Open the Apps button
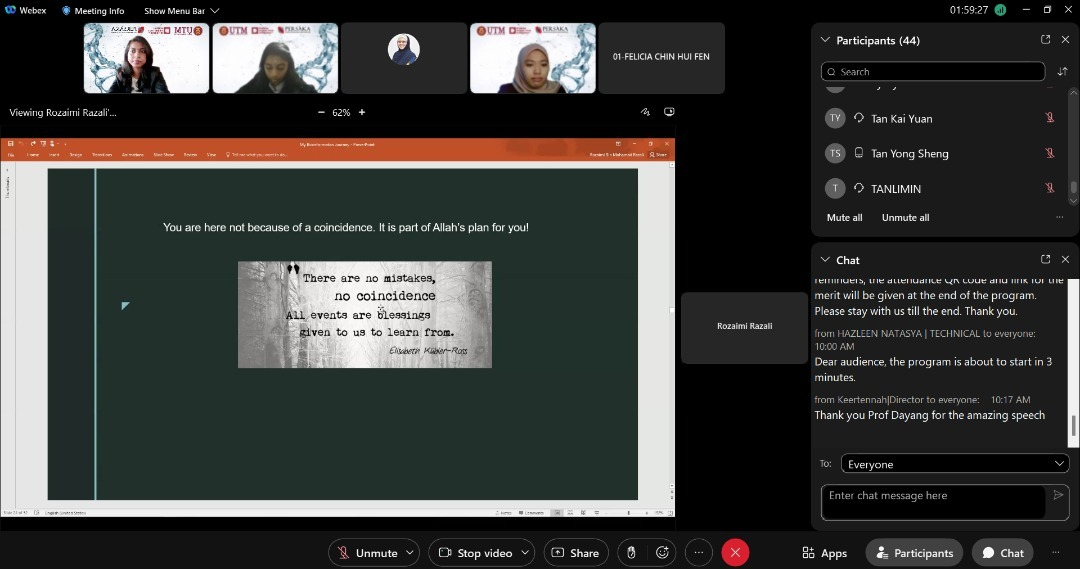The image size is (1080, 569). pos(824,552)
